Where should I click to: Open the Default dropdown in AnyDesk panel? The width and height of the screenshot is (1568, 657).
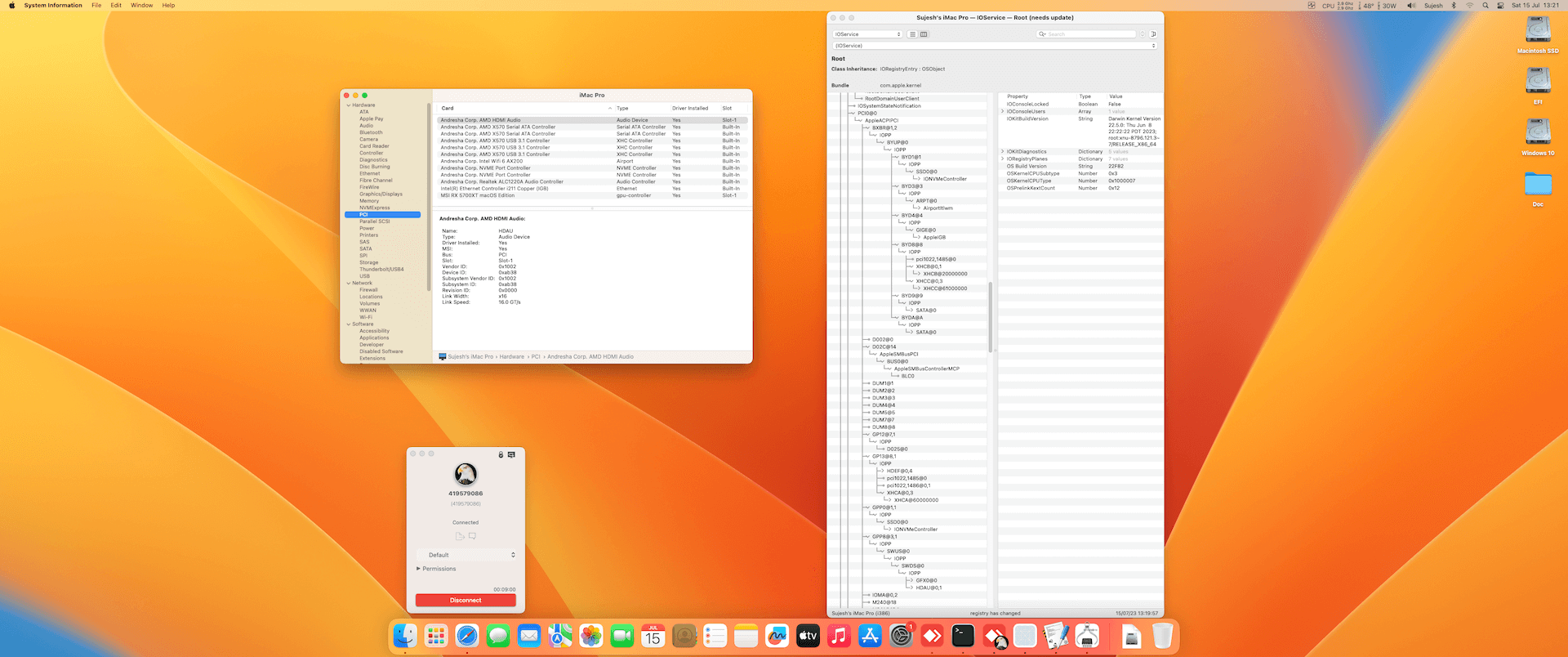pyautogui.click(x=465, y=555)
